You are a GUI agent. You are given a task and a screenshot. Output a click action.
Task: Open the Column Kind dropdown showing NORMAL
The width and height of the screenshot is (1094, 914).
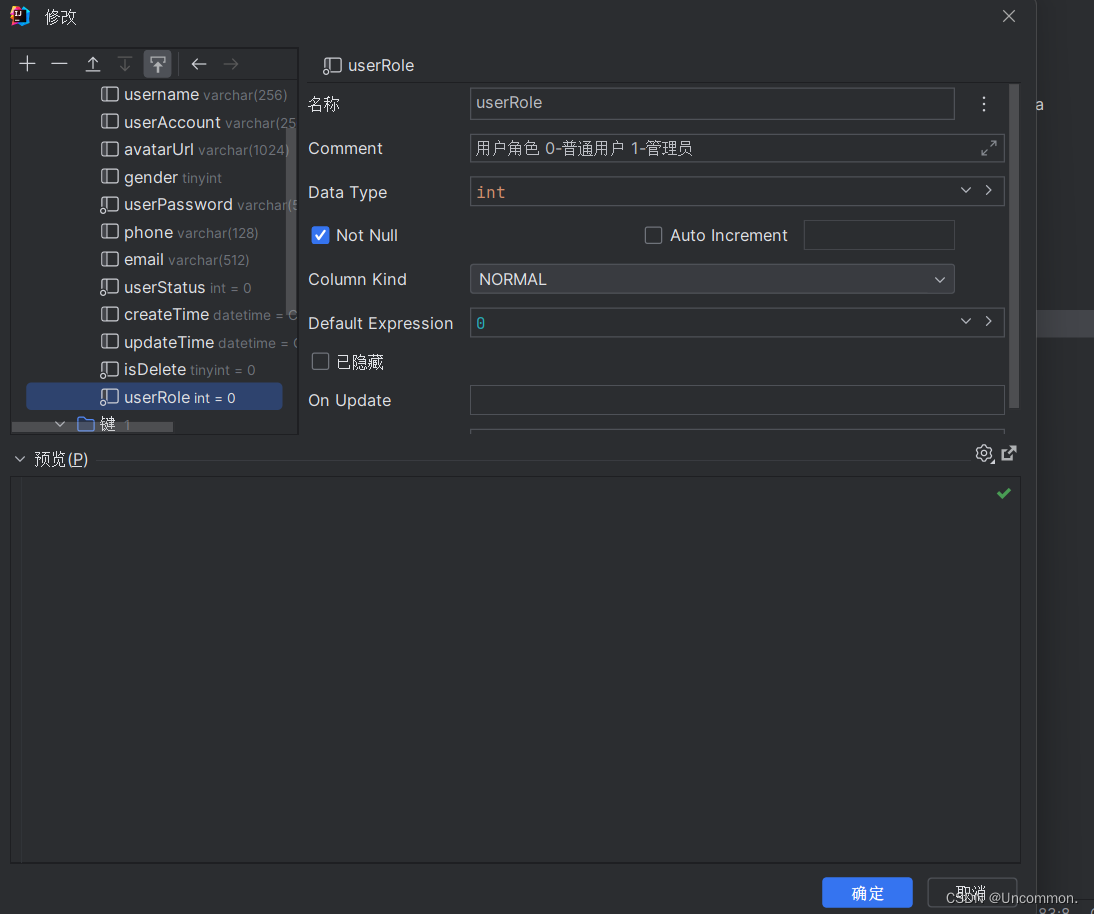pyautogui.click(x=939, y=279)
